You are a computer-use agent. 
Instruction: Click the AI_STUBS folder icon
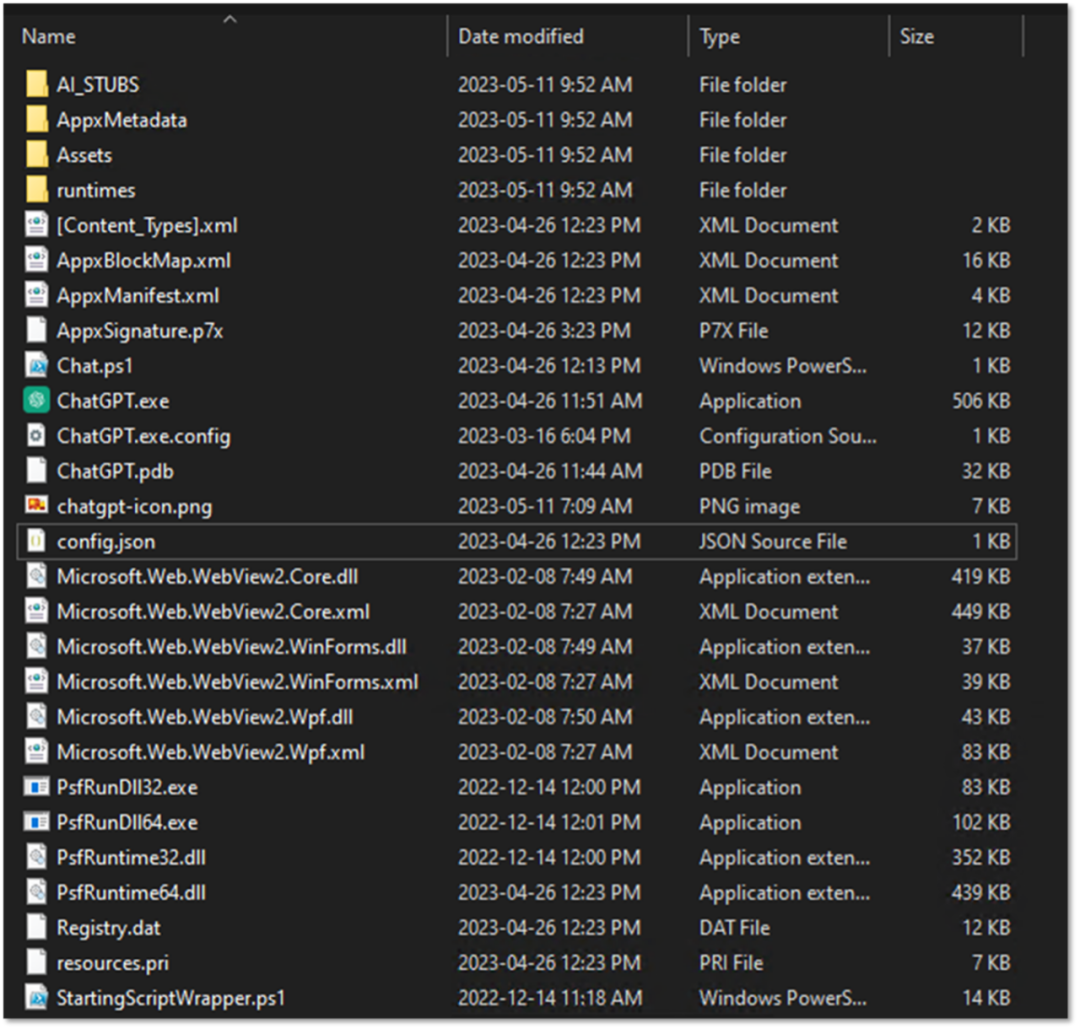click(37, 84)
